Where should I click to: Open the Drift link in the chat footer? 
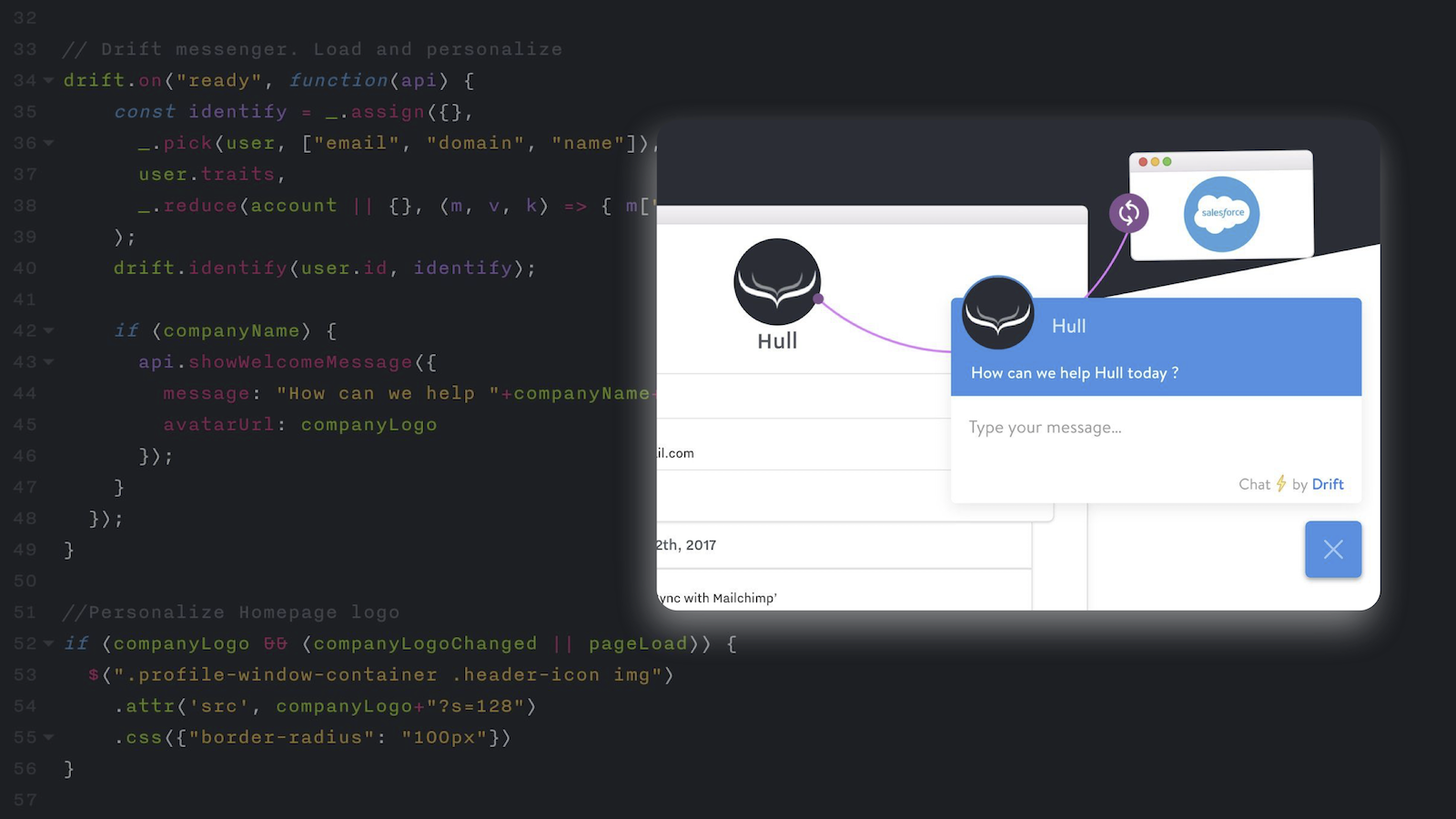(1328, 484)
